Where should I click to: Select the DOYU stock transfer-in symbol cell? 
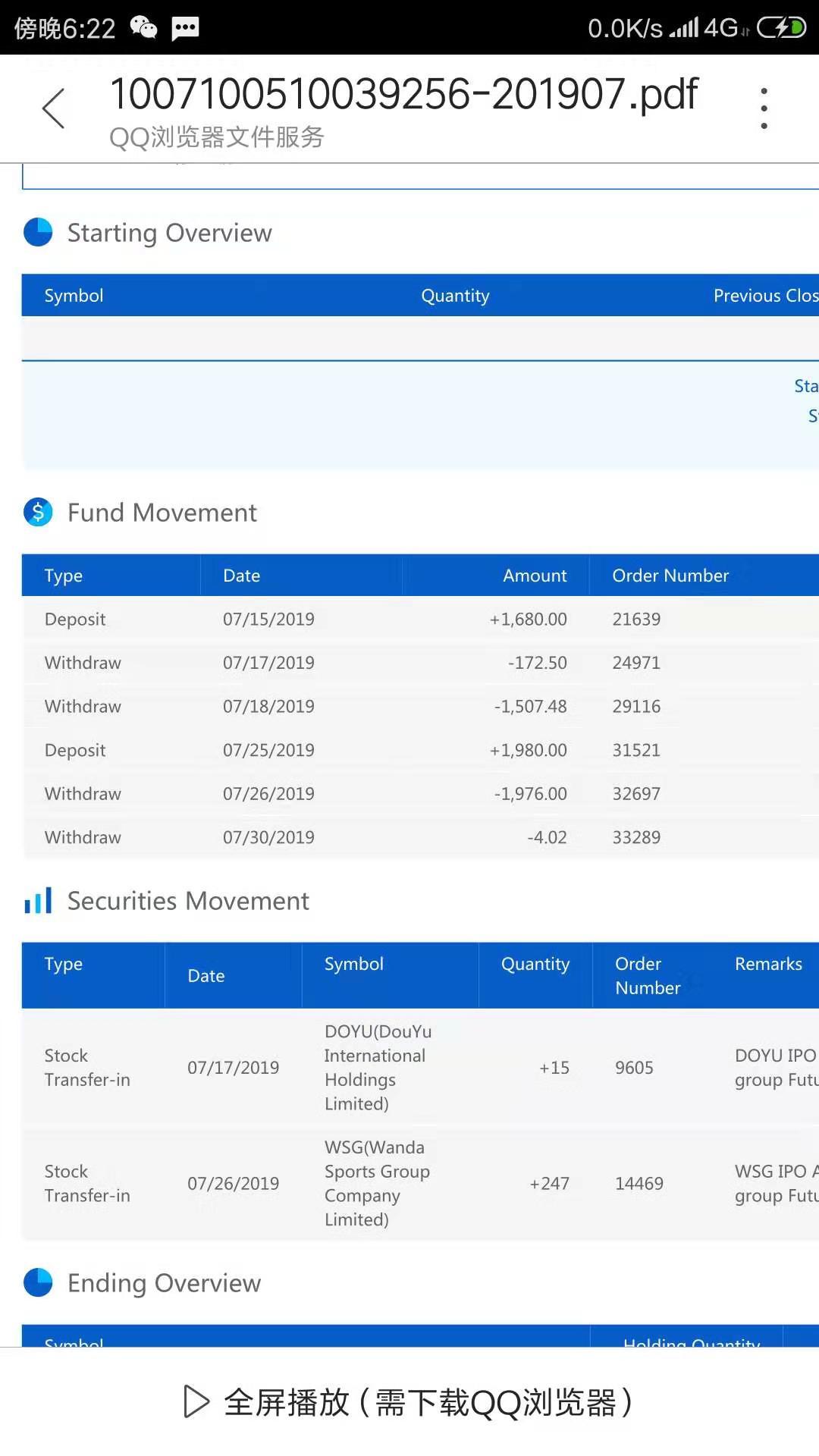[x=378, y=1067]
